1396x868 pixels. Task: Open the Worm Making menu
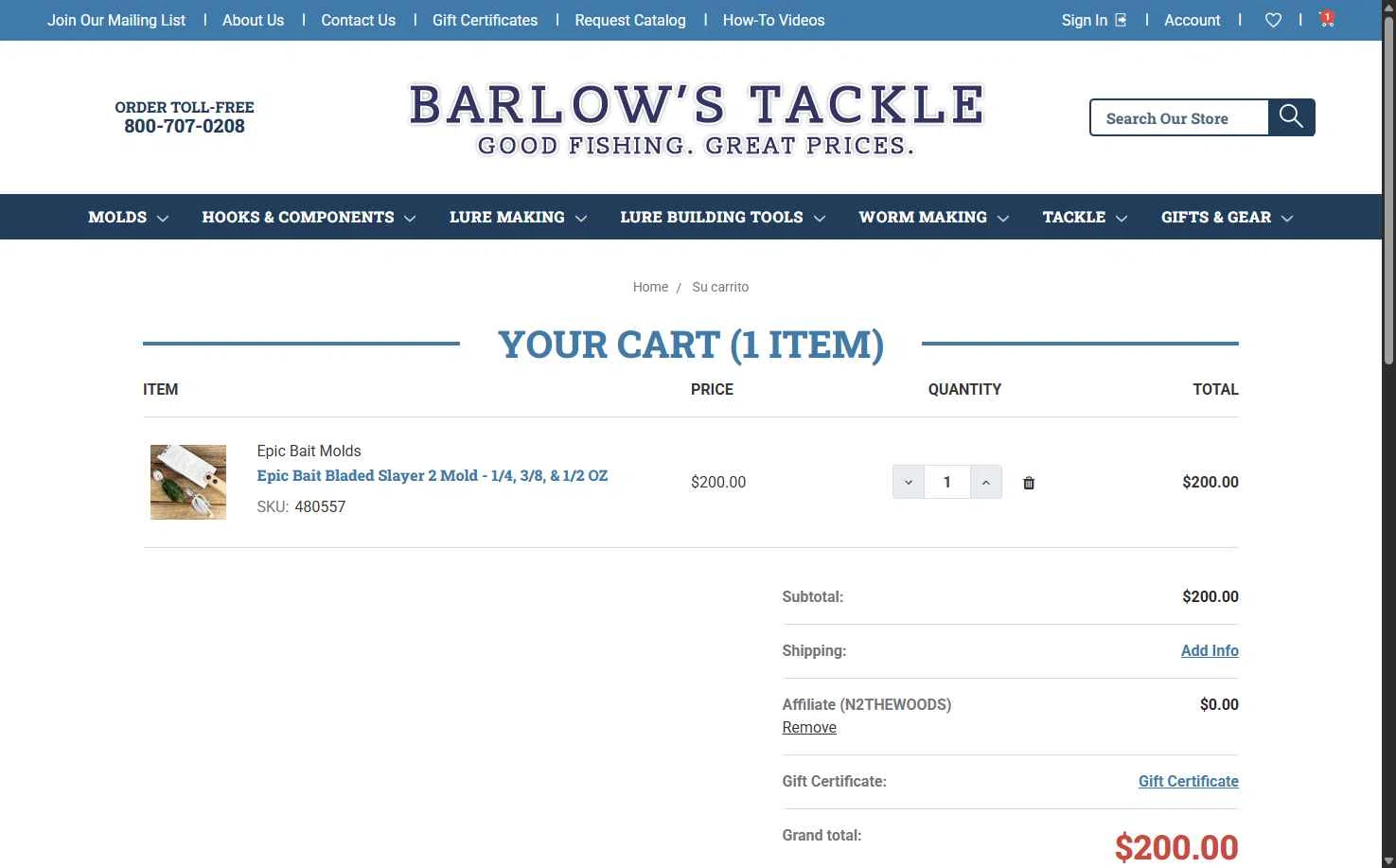pos(933,217)
